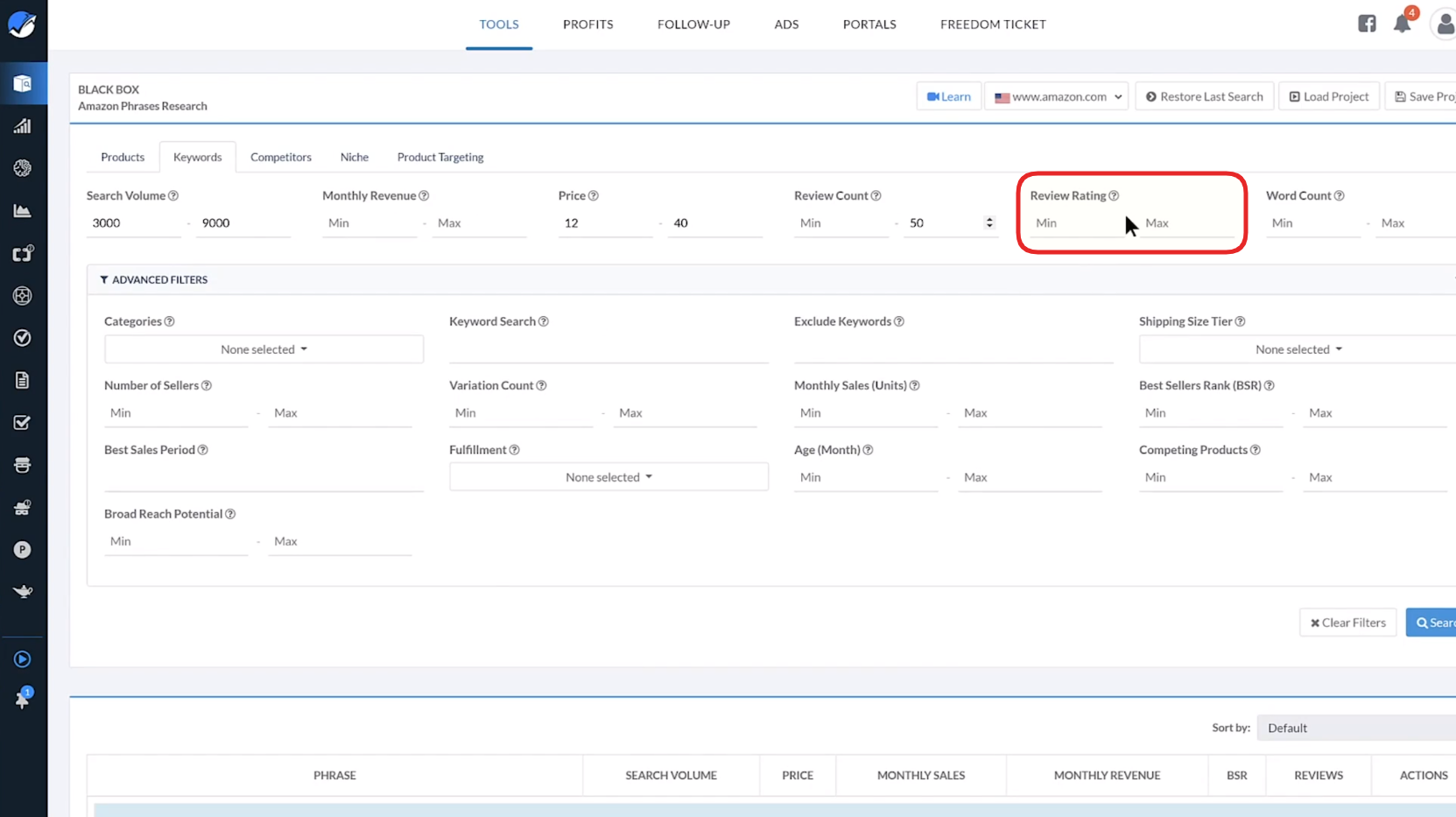Click the Helium 10 logo
This screenshot has height=817, width=1456.
[x=22, y=25]
